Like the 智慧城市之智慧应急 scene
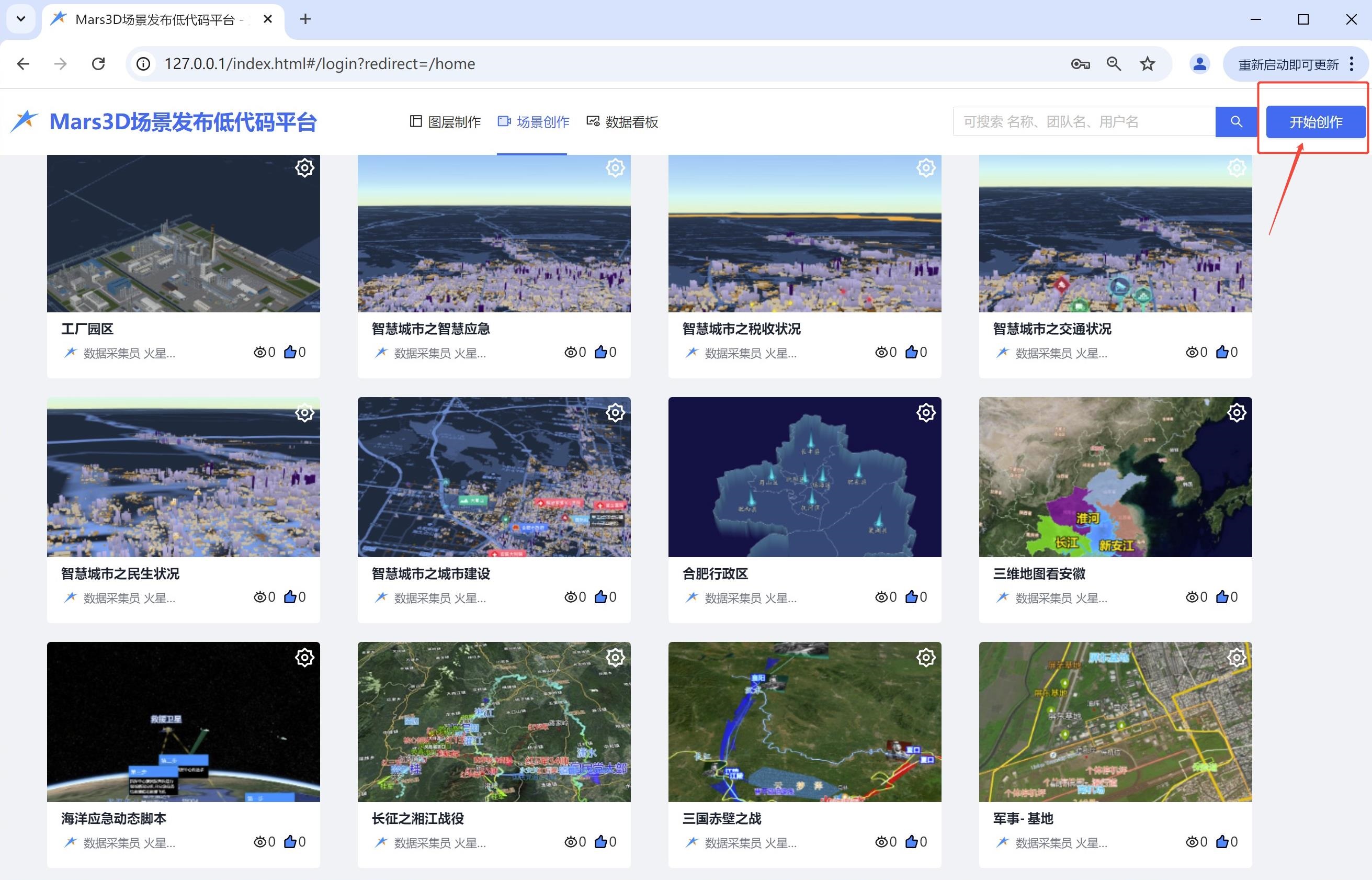This screenshot has height=880, width=1372. point(601,352)
